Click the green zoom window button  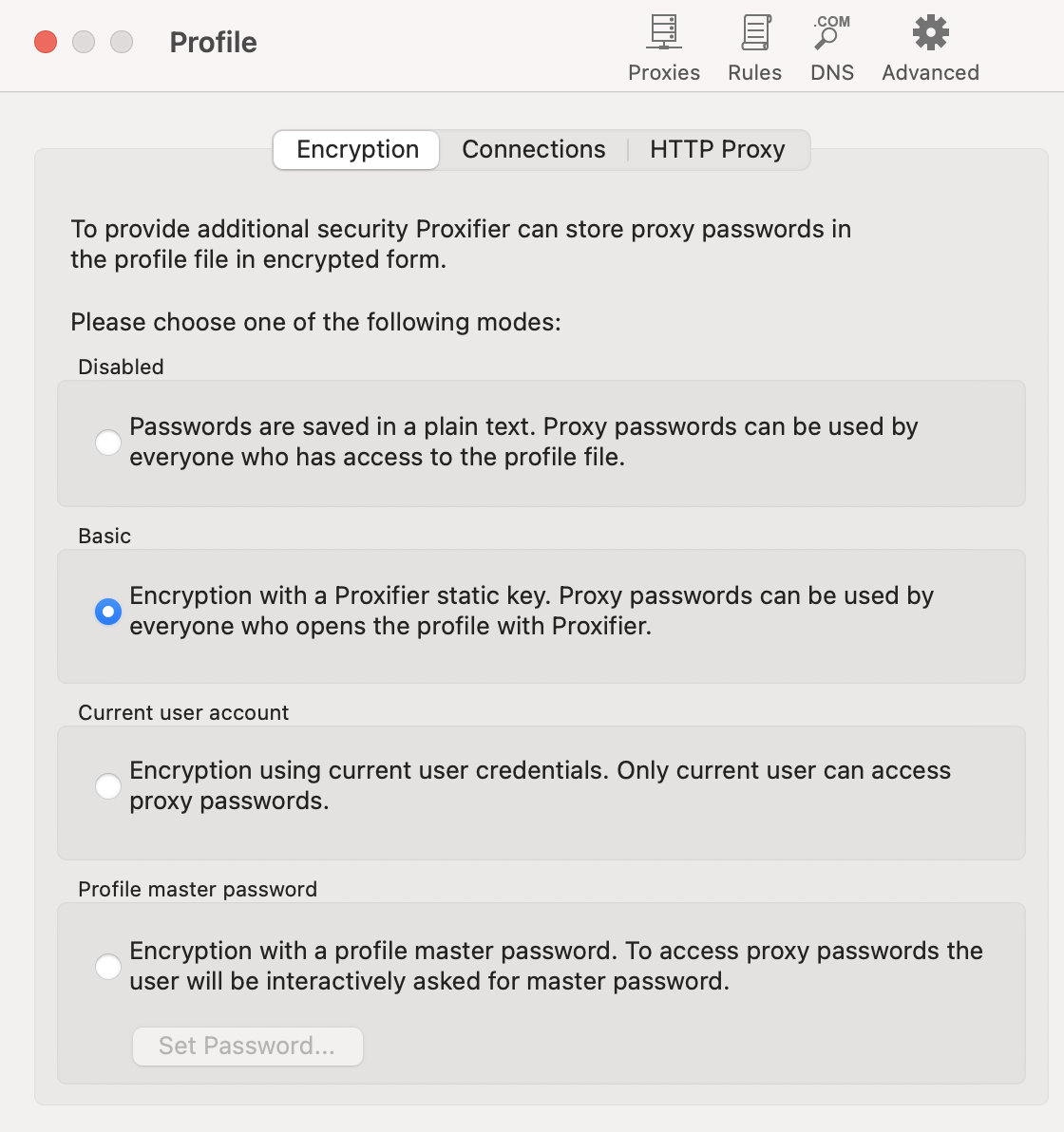point(122,42)
